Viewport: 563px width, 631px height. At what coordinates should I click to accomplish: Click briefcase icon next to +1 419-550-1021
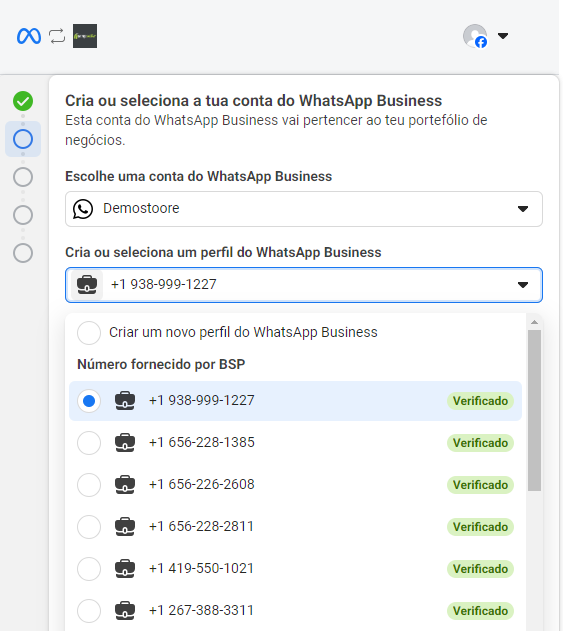(x=125, y=568)
